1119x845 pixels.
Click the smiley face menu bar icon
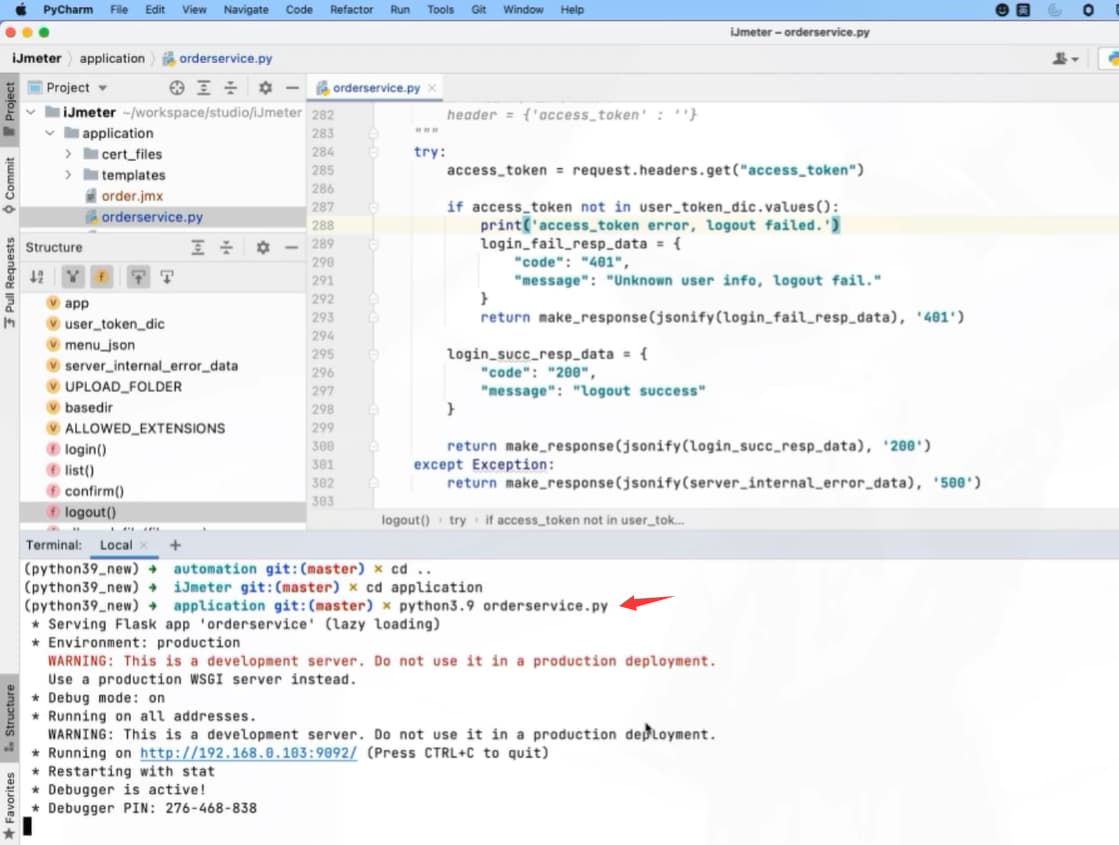click(x=1002, y=10)
